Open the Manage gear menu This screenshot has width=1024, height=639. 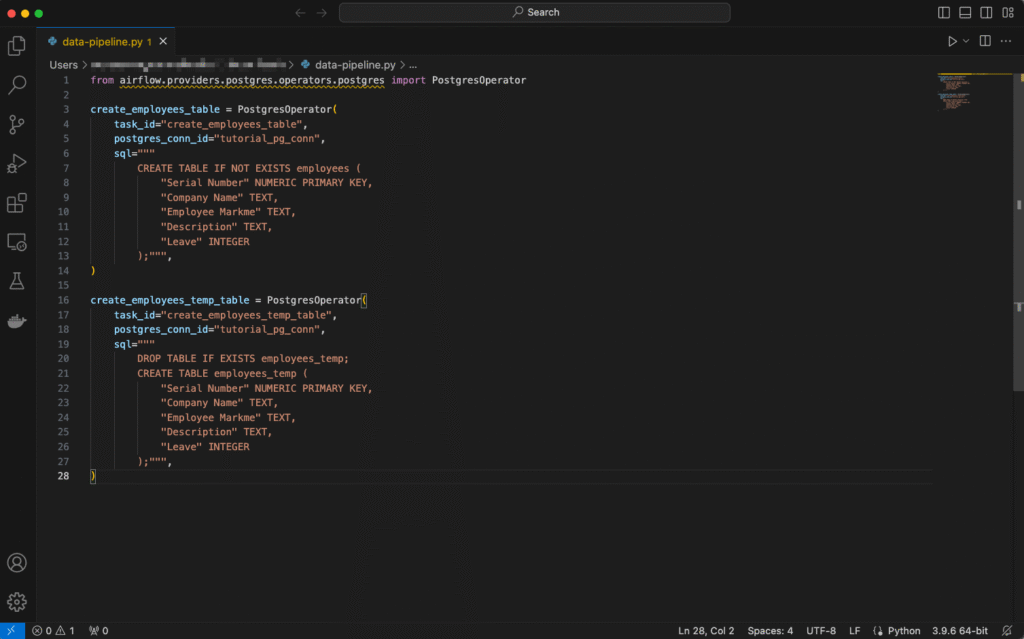tap(17, 601)
